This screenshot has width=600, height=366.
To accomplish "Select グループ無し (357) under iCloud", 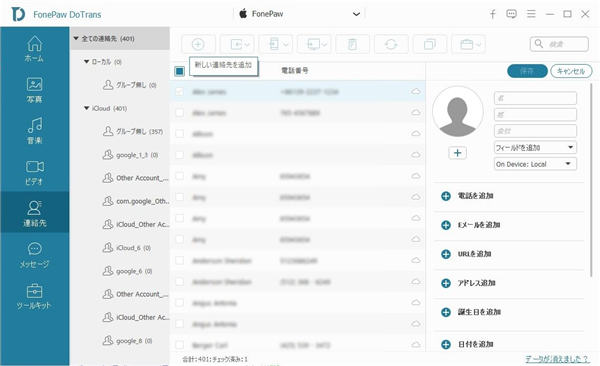I will (x=133, y=131).
